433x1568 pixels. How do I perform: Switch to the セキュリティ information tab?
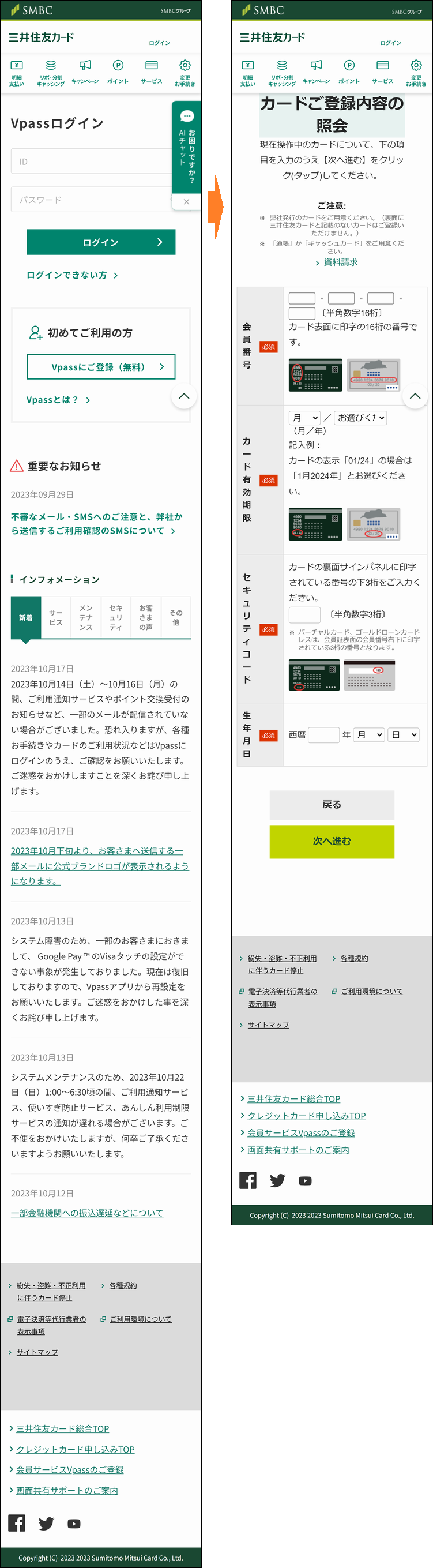tap(115, 617)
